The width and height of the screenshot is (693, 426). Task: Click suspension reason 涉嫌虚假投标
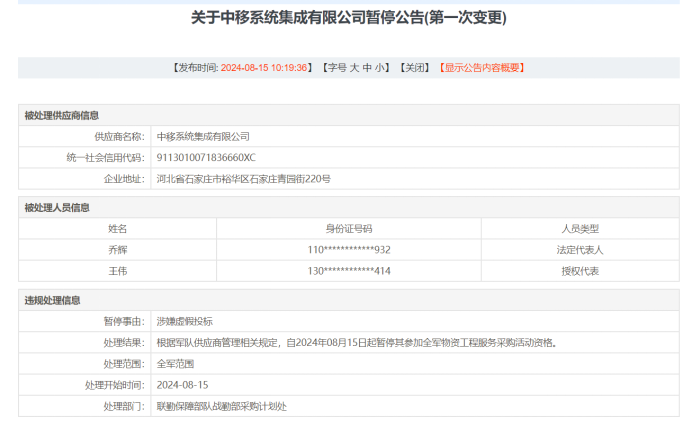point(184,321)
